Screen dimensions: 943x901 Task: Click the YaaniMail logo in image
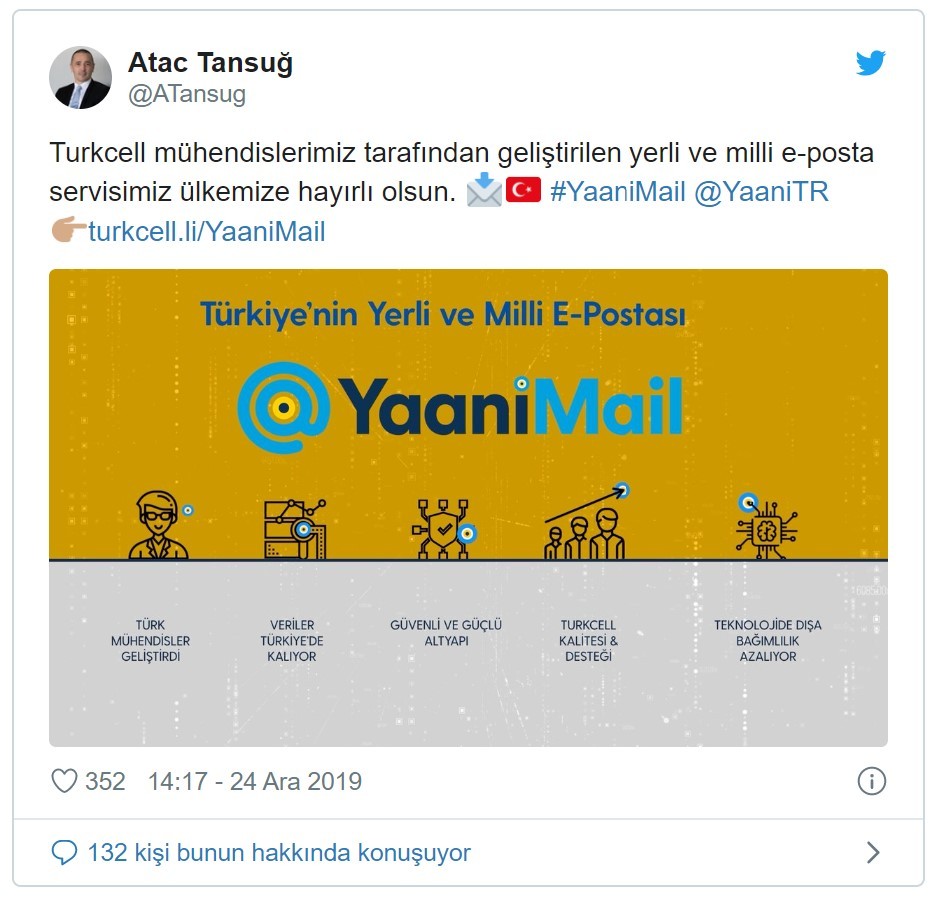[x=460, y=407]
